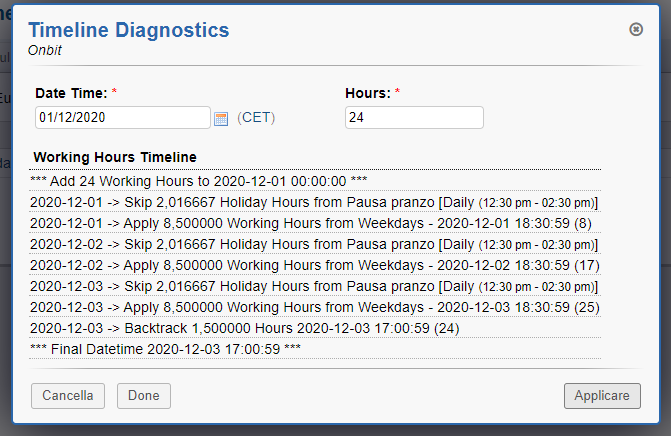This screenshot has width=671, height=436.
Task: Click the Applicare button
Action: (x=601, y=396)
